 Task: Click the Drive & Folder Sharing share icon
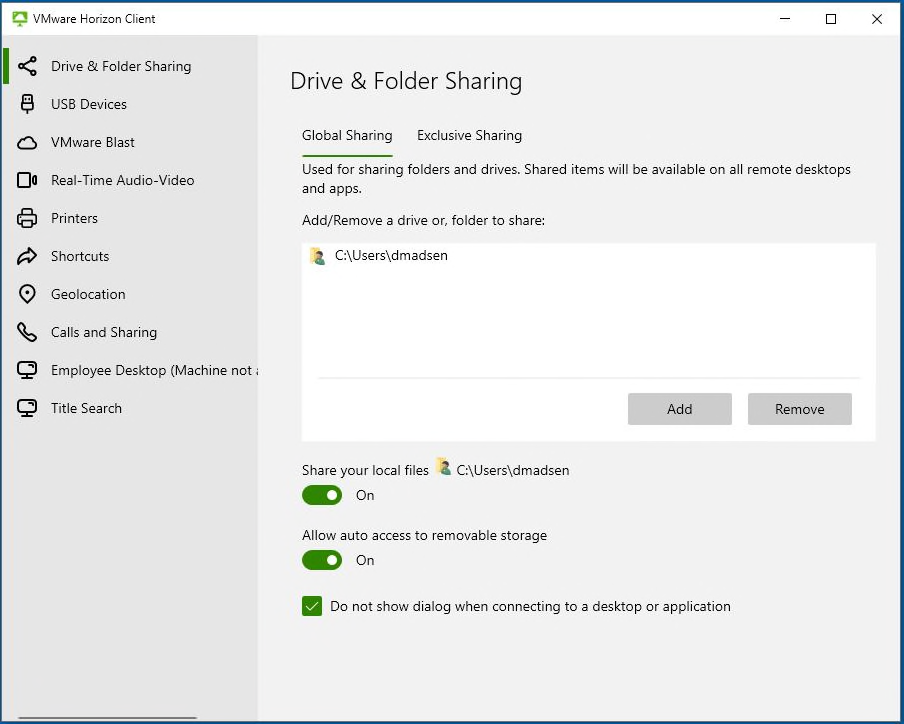pos(27,66)
